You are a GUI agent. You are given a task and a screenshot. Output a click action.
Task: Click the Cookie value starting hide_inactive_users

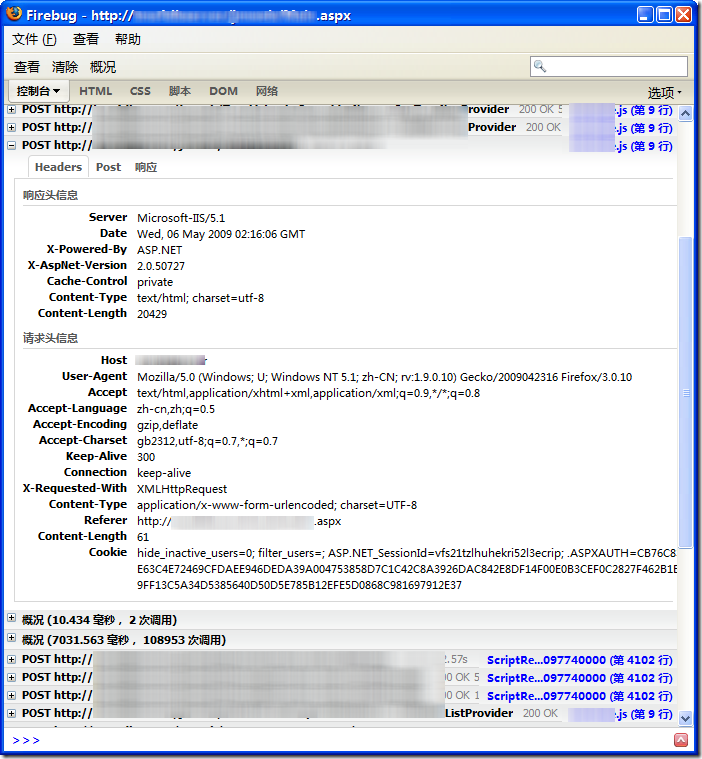407,569
